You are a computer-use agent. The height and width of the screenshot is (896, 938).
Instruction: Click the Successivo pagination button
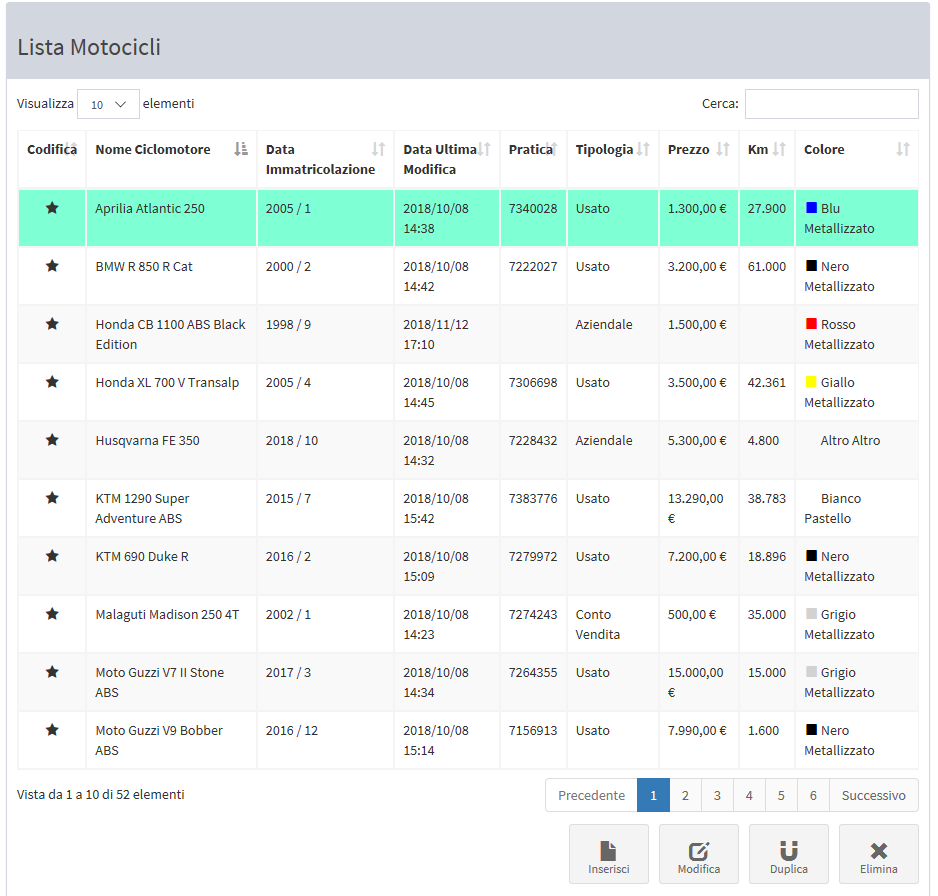point(873,796)
